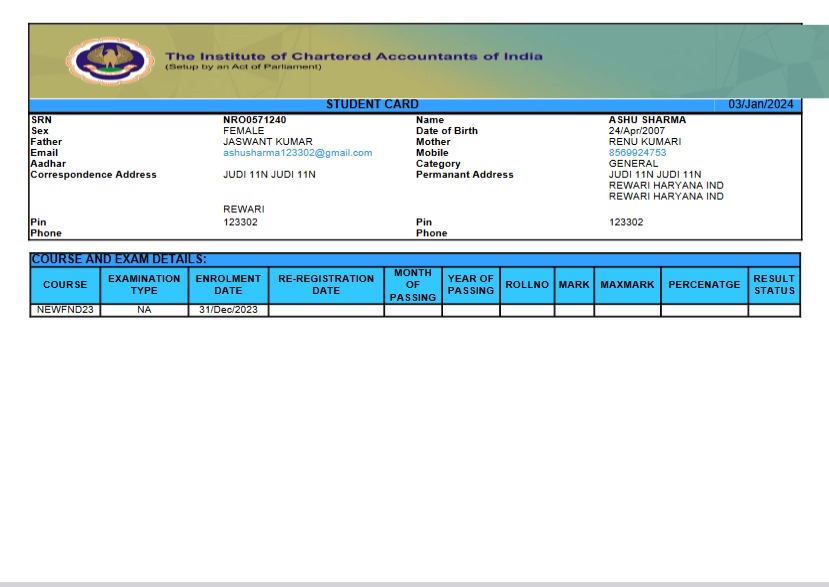Click the MONTH OF PASSING column header
The width and height of the screenshot is (829, 587).
click(x=413, y=285)
